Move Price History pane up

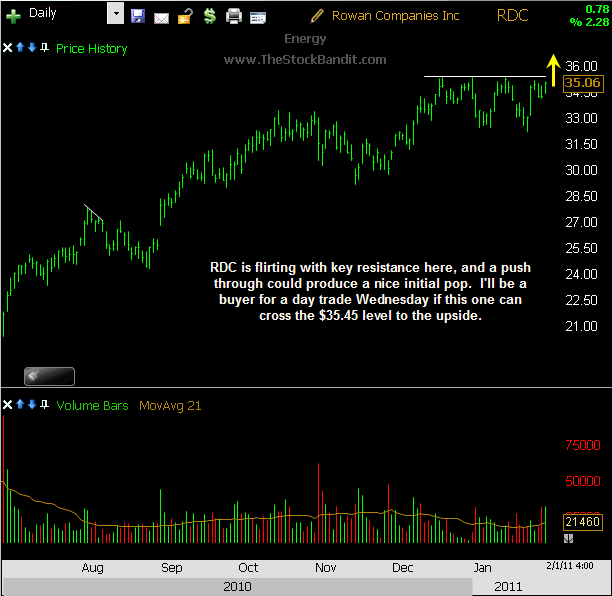click(x=20, y=48)
